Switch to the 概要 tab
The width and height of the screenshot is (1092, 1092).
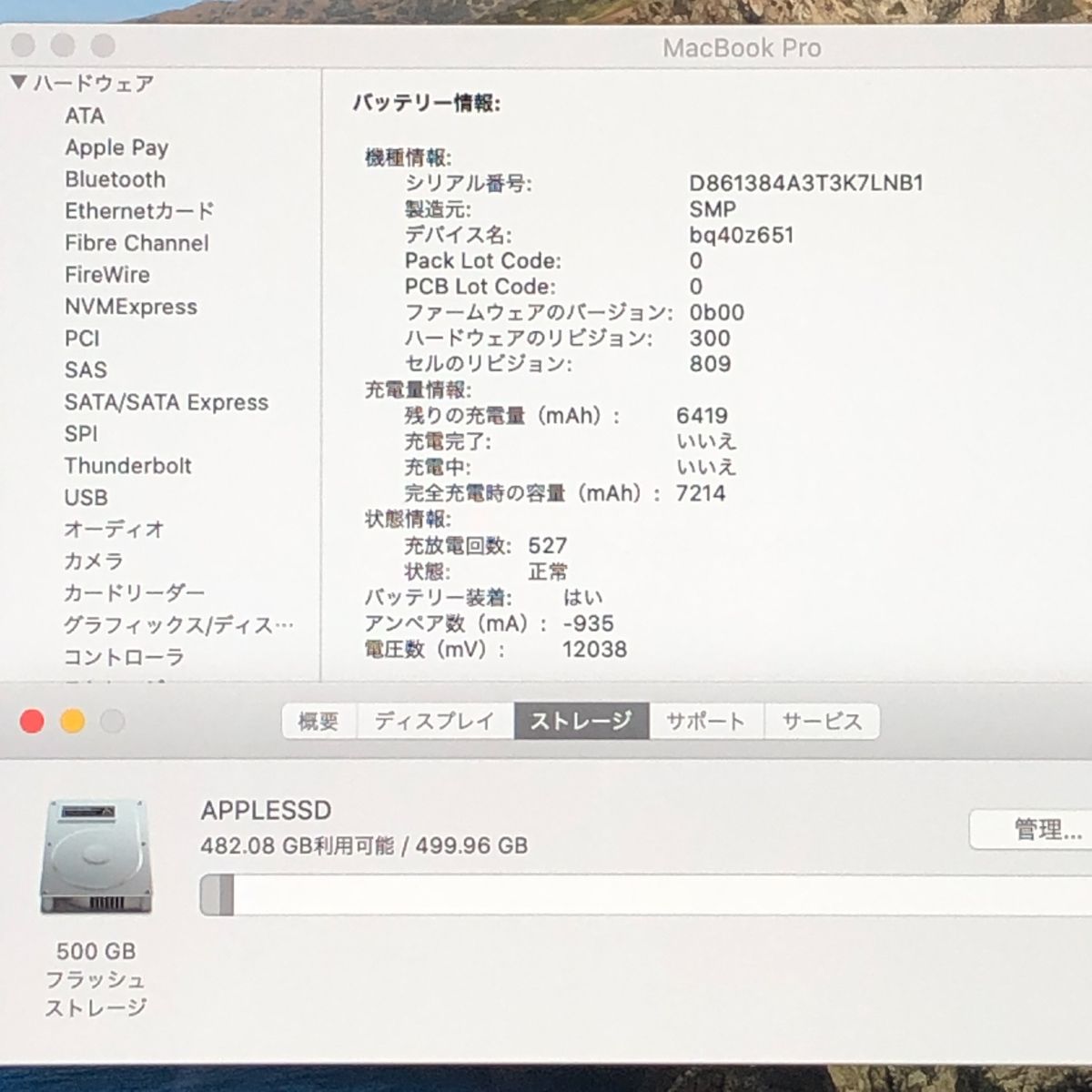(x=318, y=721)
